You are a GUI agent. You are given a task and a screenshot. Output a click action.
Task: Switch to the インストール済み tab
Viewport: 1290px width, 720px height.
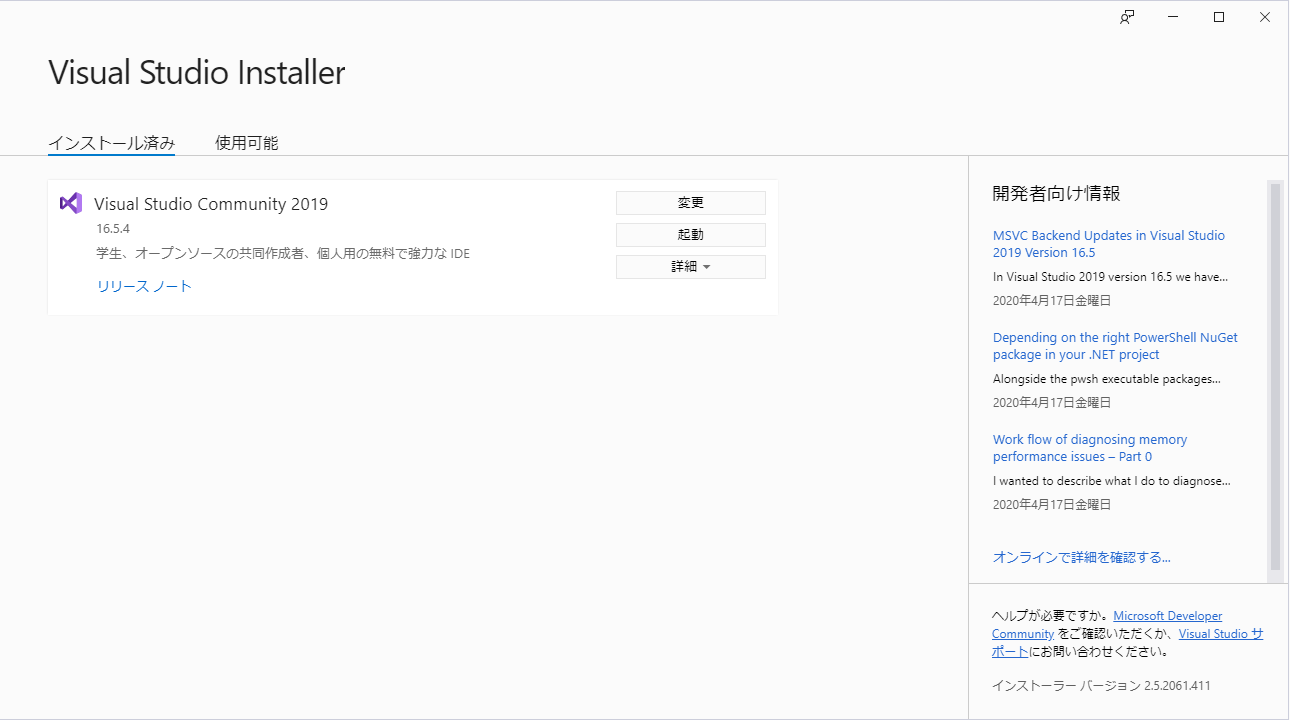pyautogui.click(x=112, y=143)
